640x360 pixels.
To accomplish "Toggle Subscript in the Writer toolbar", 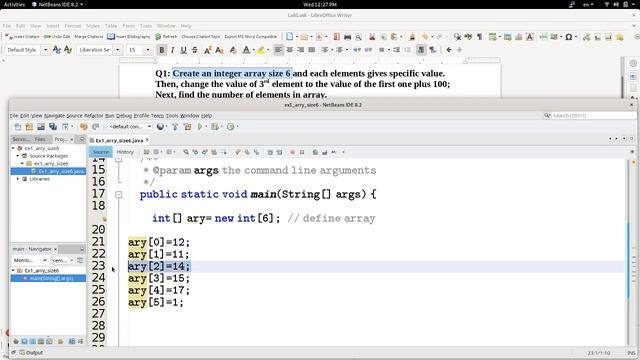I will (x=219, y=50).
